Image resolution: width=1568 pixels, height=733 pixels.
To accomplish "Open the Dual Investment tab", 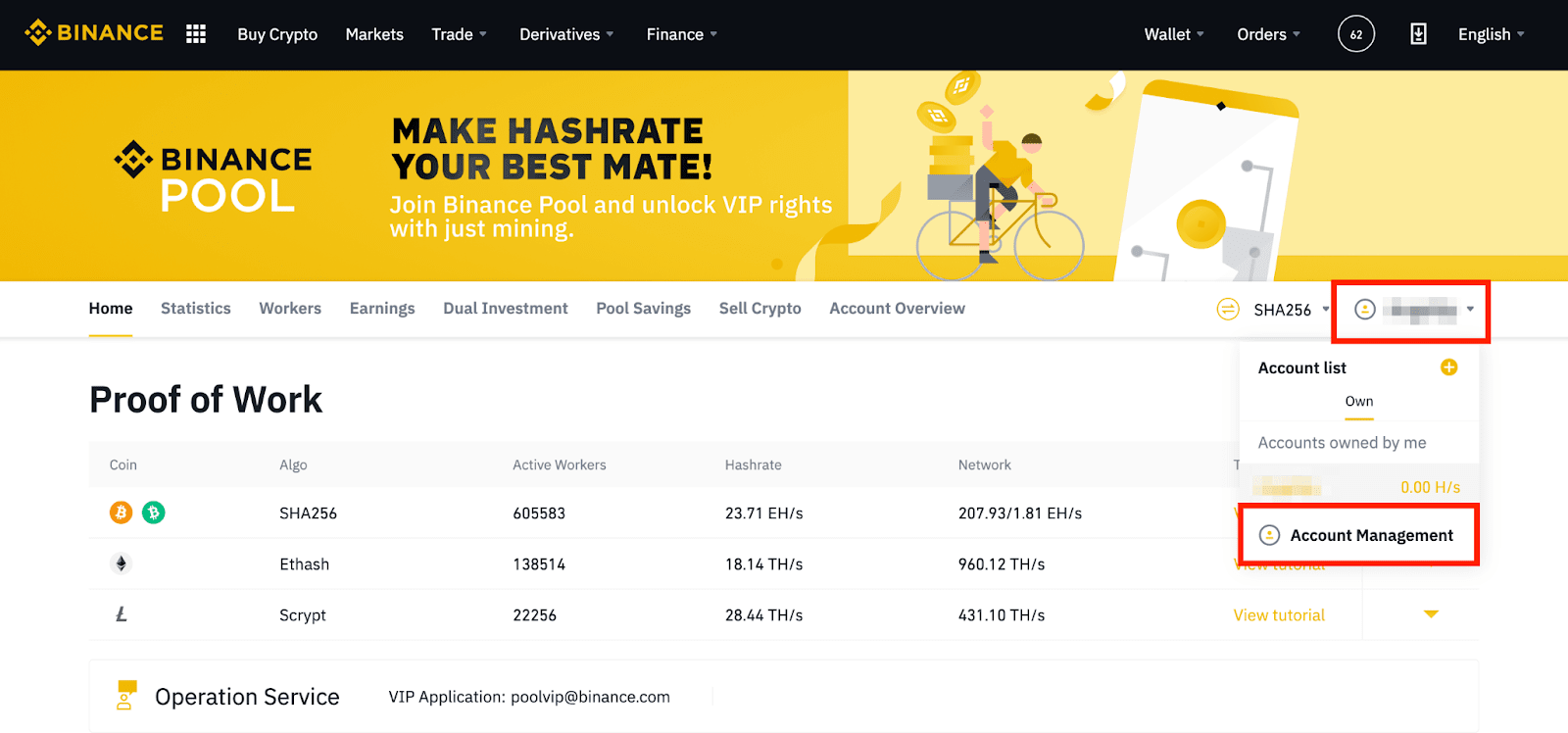I will pos(506,309).
